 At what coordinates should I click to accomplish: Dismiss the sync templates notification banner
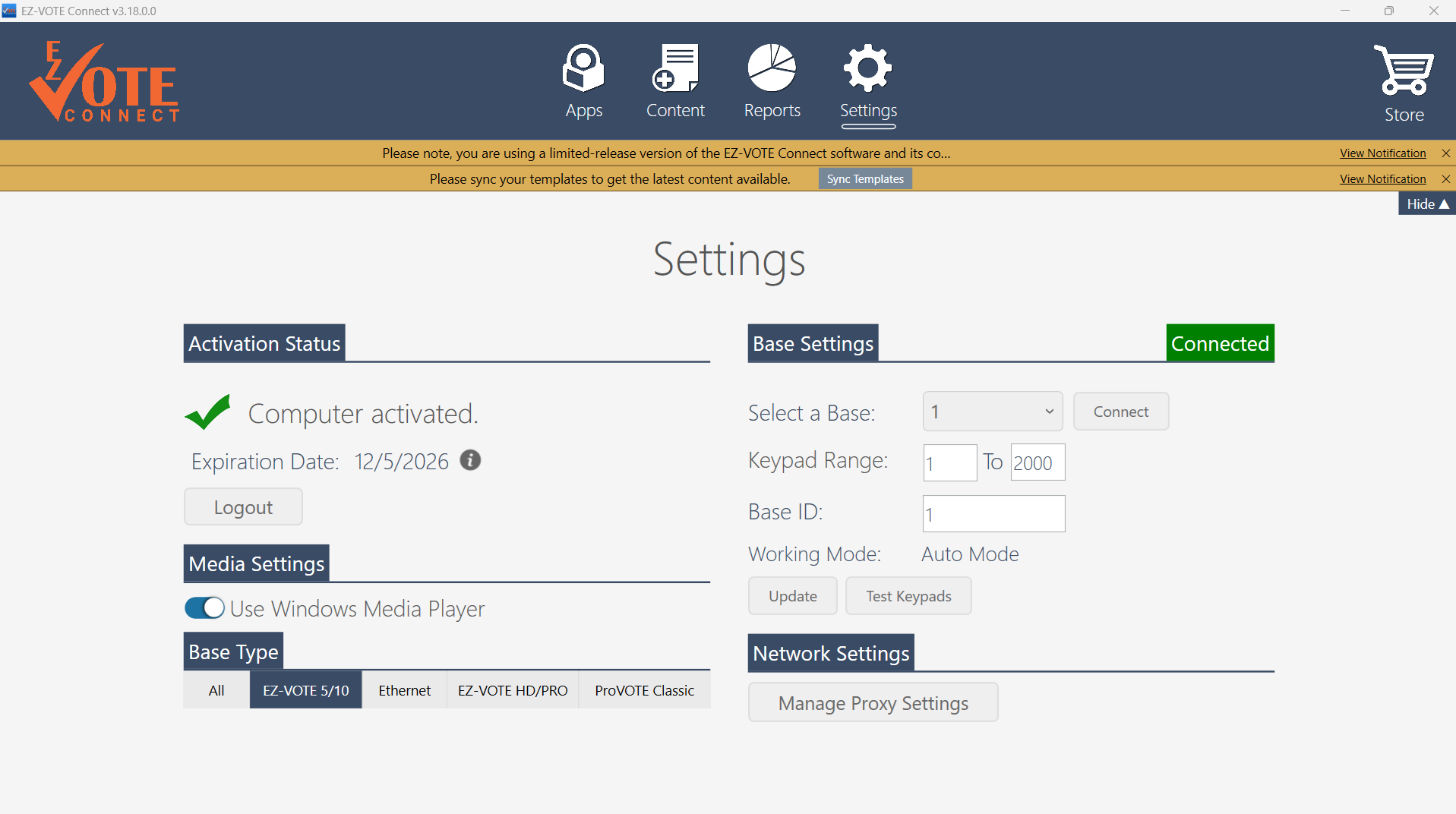(1446, 179)
